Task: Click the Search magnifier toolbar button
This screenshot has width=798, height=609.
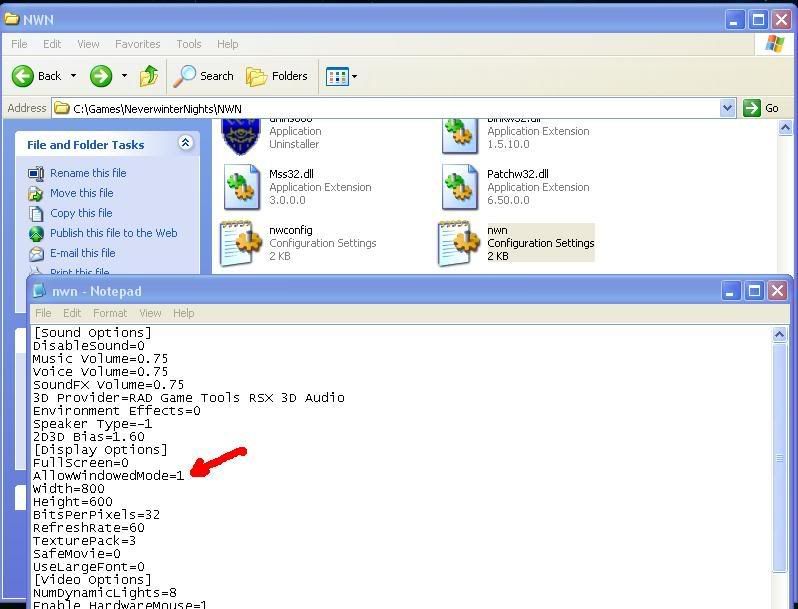Action: point(204,76)
